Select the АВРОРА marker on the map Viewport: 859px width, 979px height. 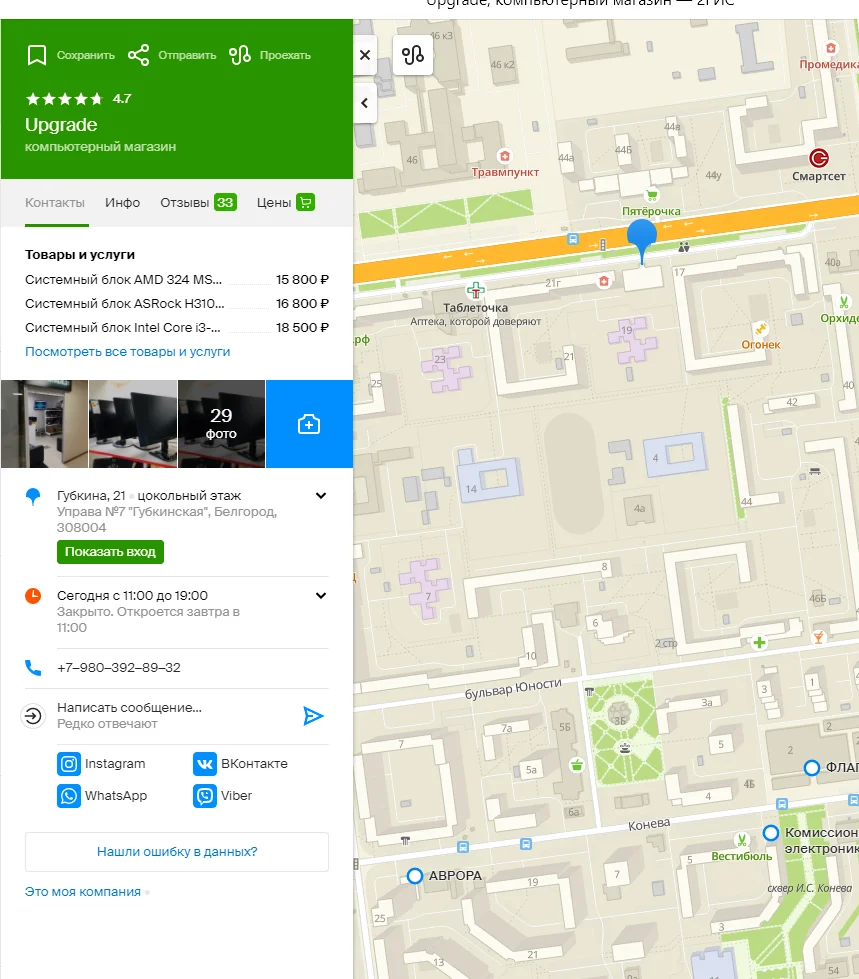415,876
